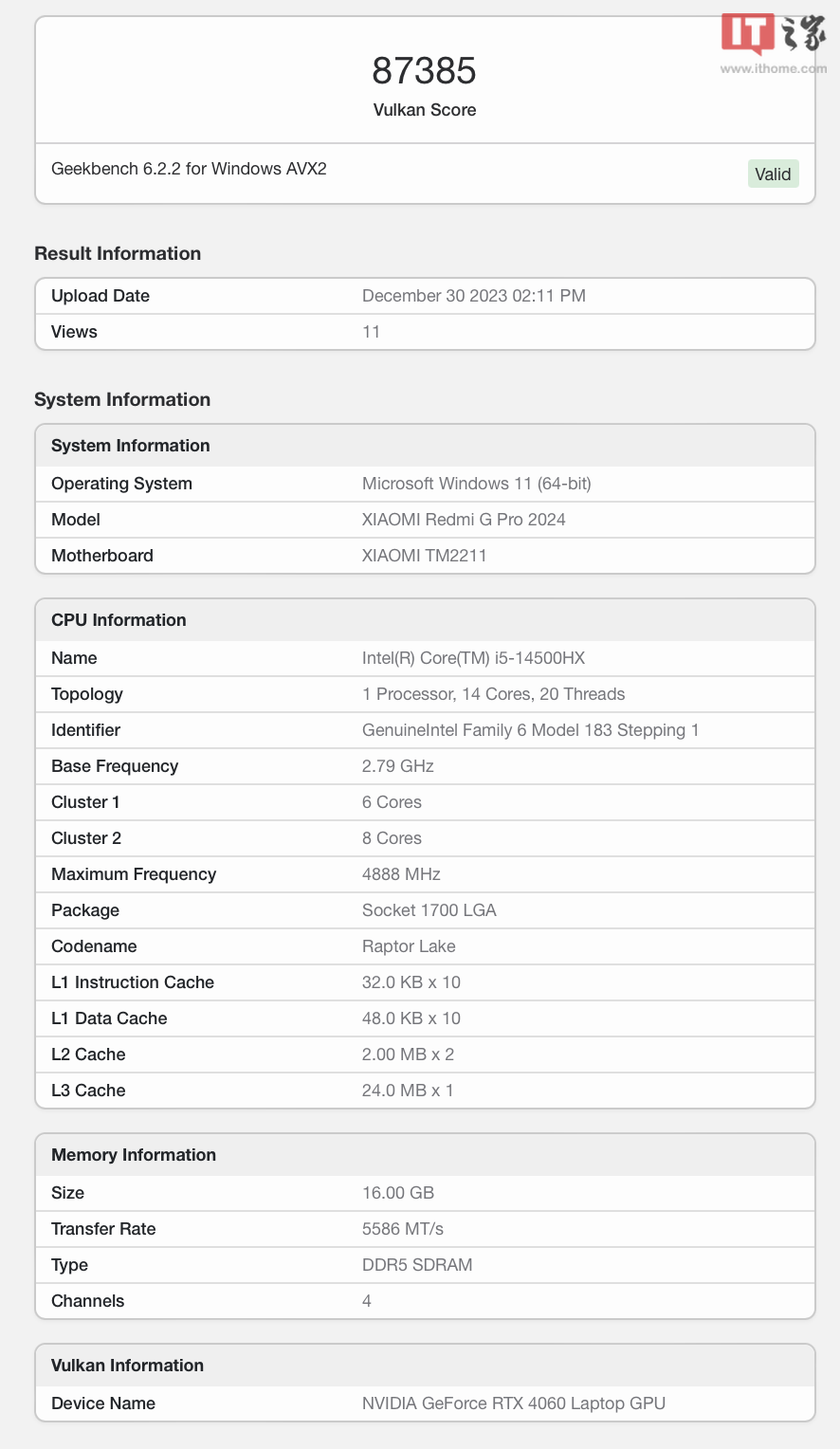The height and width of the screenshot is (1449, 840).
Task: Select the Raptor Lake codename value
Action: [409, 946]
